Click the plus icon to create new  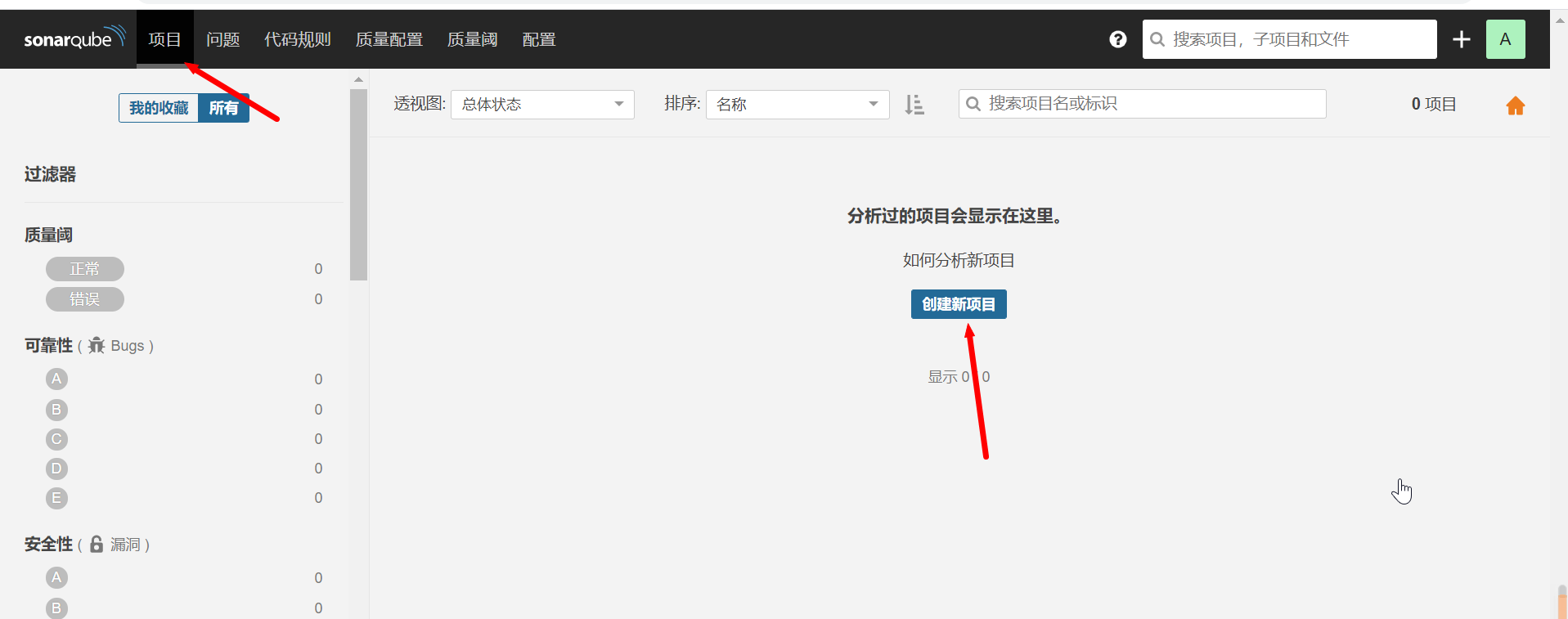tap(1461, 39)
